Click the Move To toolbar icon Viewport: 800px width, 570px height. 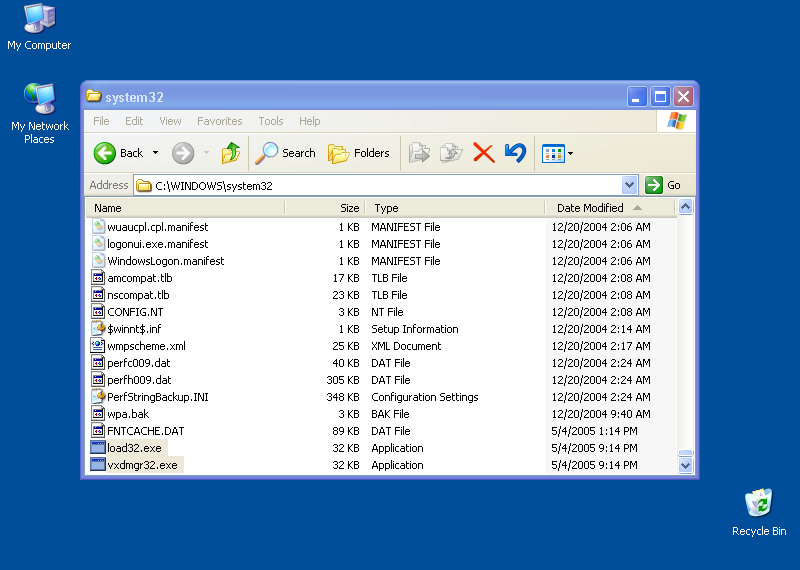click(x=419, y=153)
